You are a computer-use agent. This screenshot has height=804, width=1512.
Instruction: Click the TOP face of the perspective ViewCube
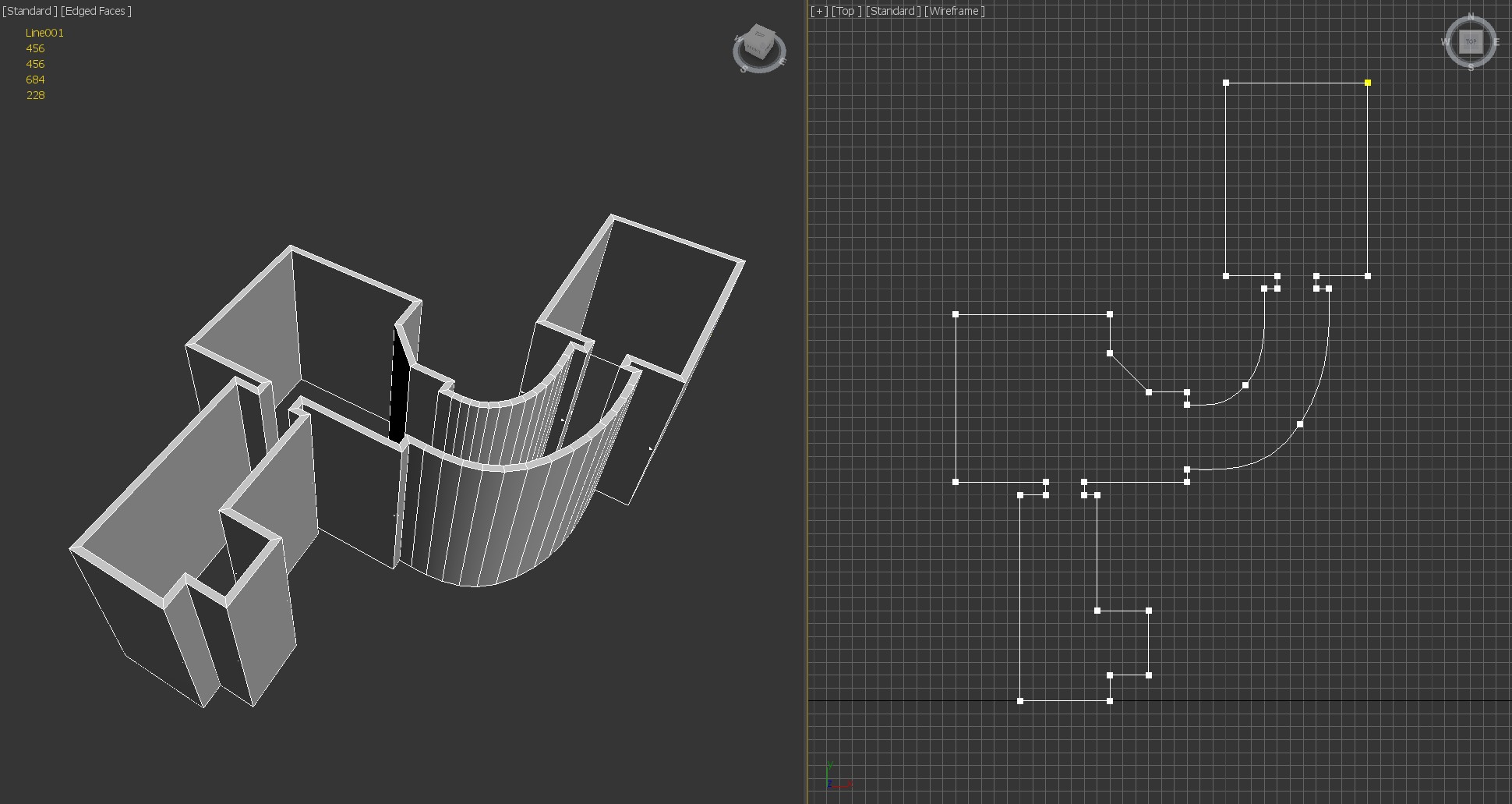click(x=760, y=35)
